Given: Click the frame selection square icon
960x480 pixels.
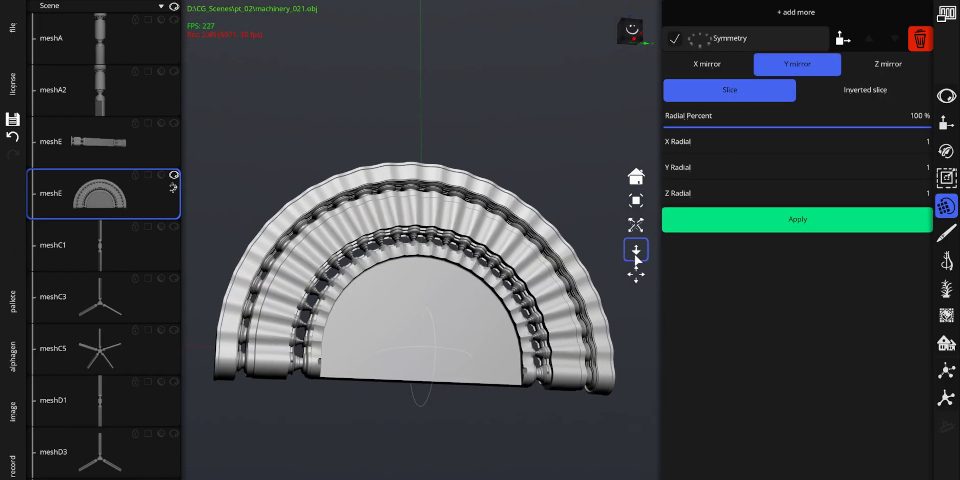Looking at the screenshot, I should (x=636, y=201).
